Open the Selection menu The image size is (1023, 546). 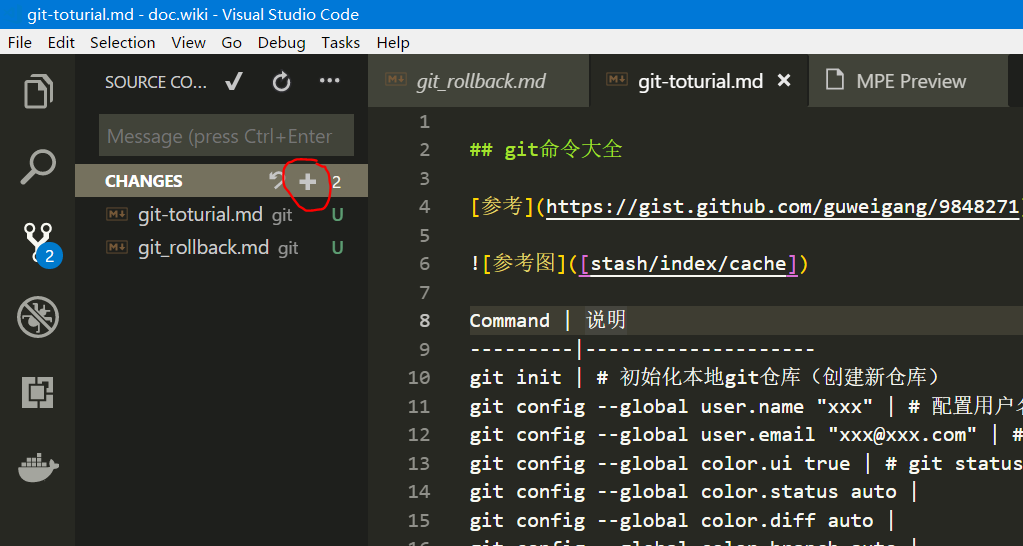pyautogui.click(x=123, y=42)
